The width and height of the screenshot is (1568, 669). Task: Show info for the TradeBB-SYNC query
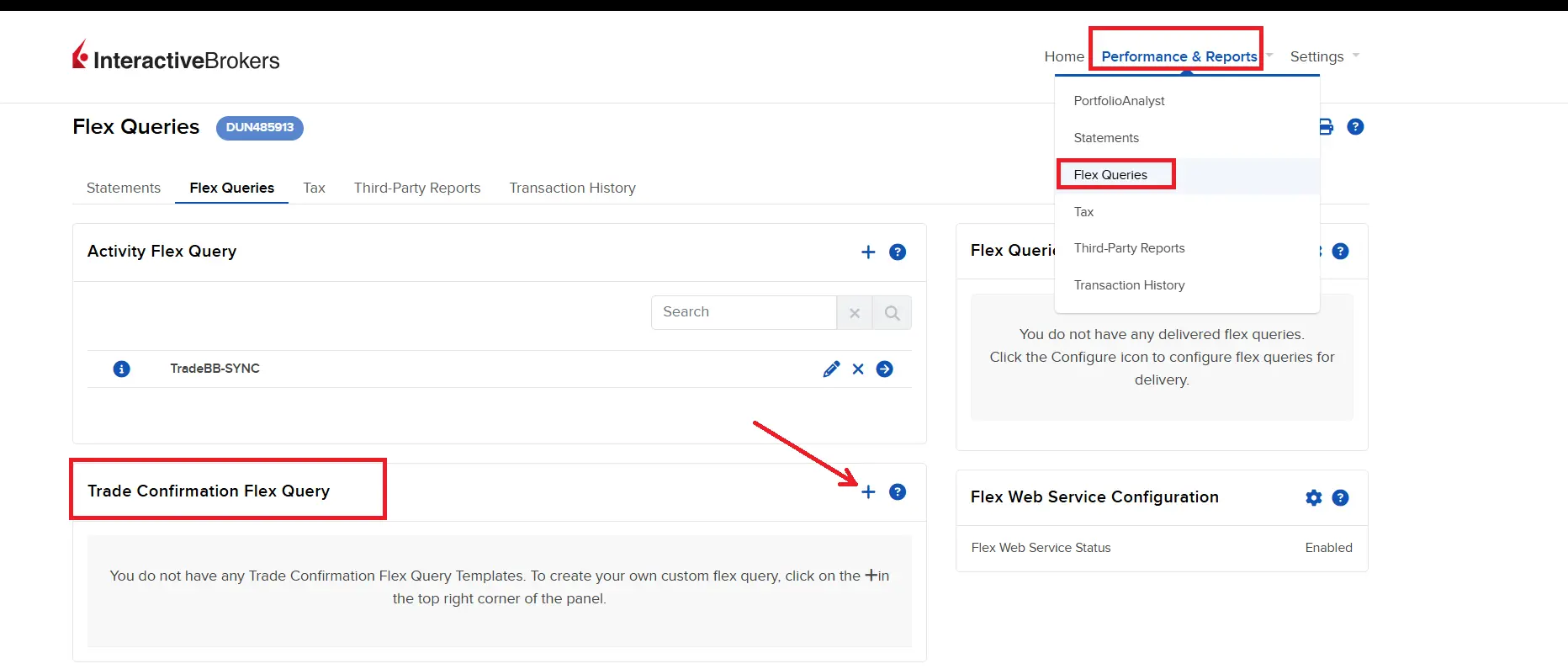[122, 369]
